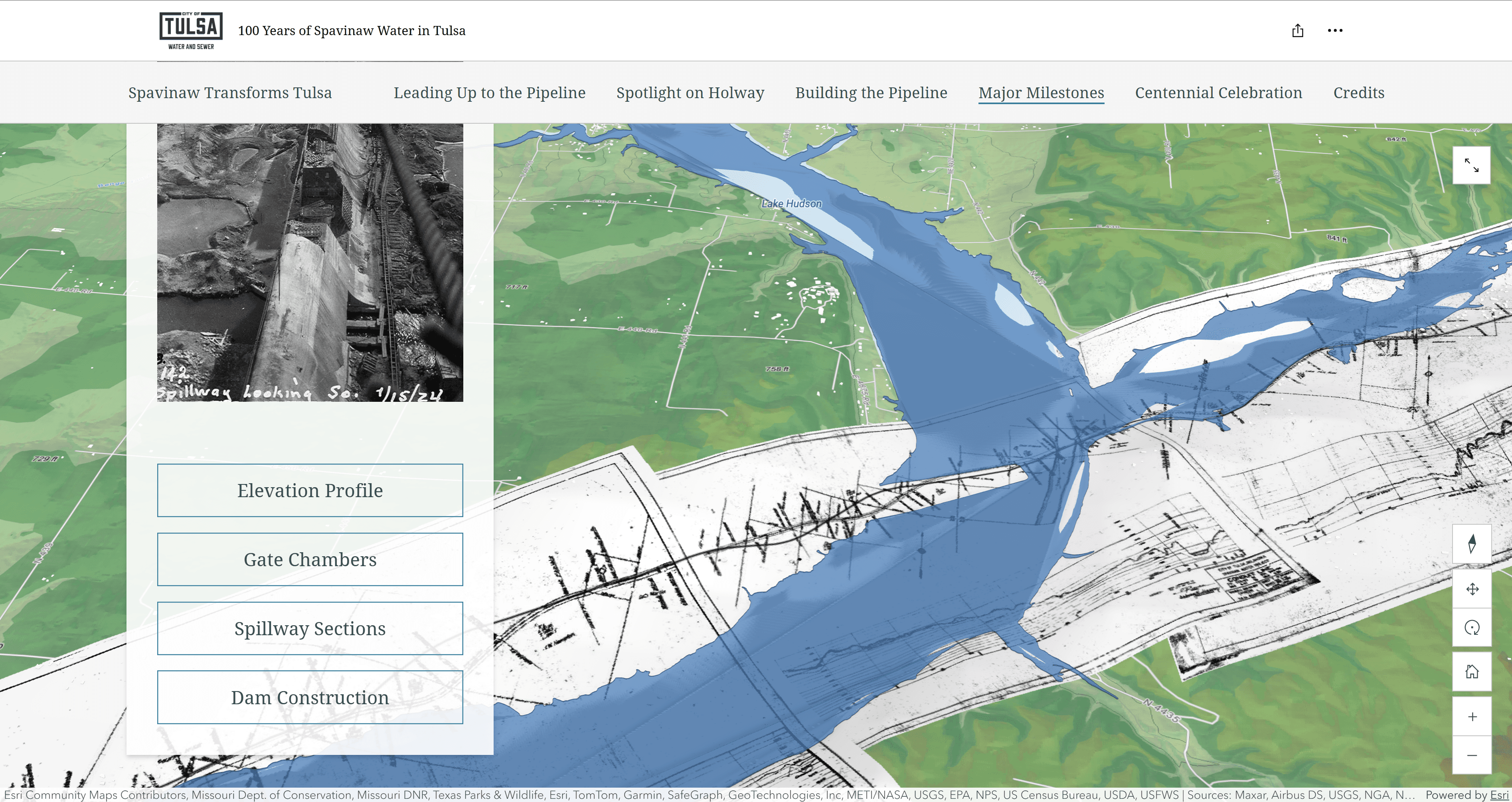Image resolution: width=1512 pixels, height=802 pixels.
Task: Open the Major Milestones section
Action: pos(1041,93)
